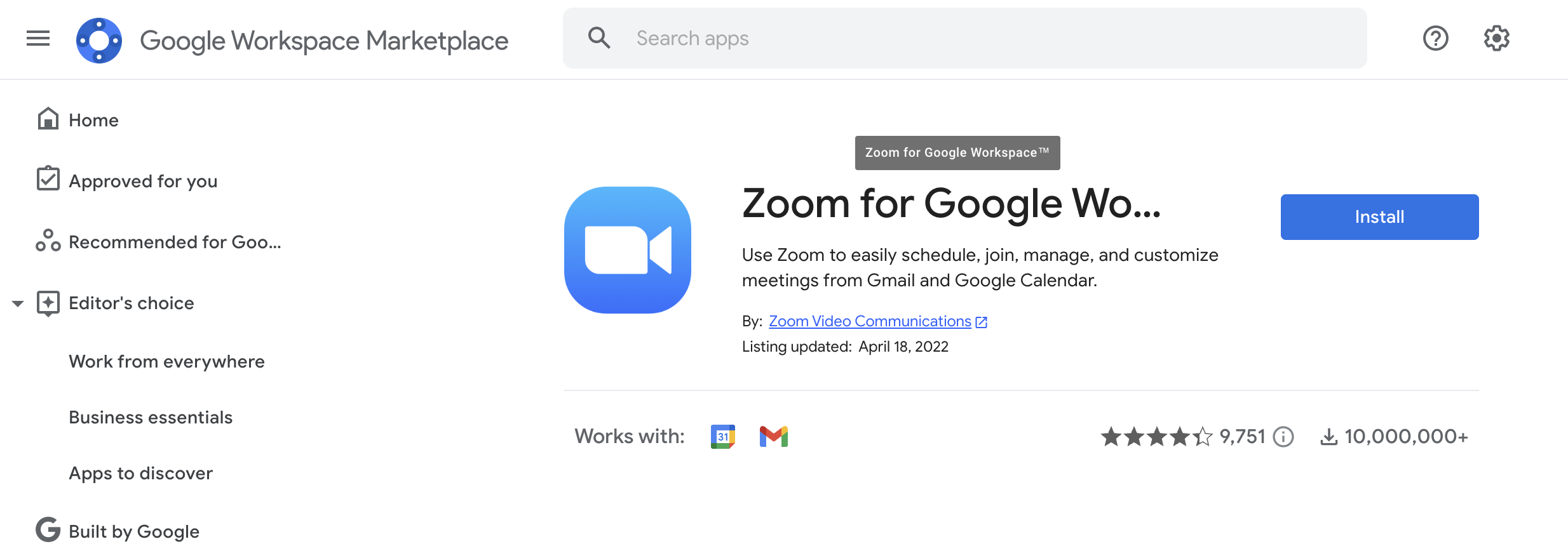Click the search magnifier icon
1568x551 pixels.
point(599,38)
